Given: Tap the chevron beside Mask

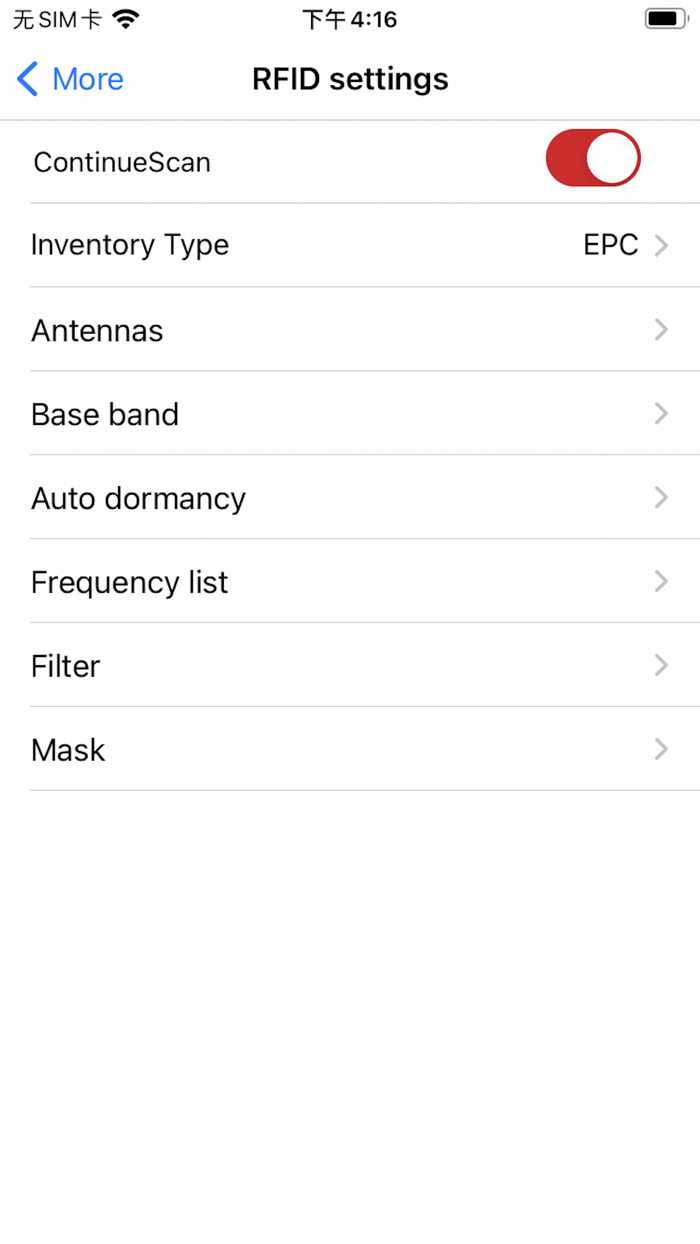Looking at the screenshot, I should point(661,749).
